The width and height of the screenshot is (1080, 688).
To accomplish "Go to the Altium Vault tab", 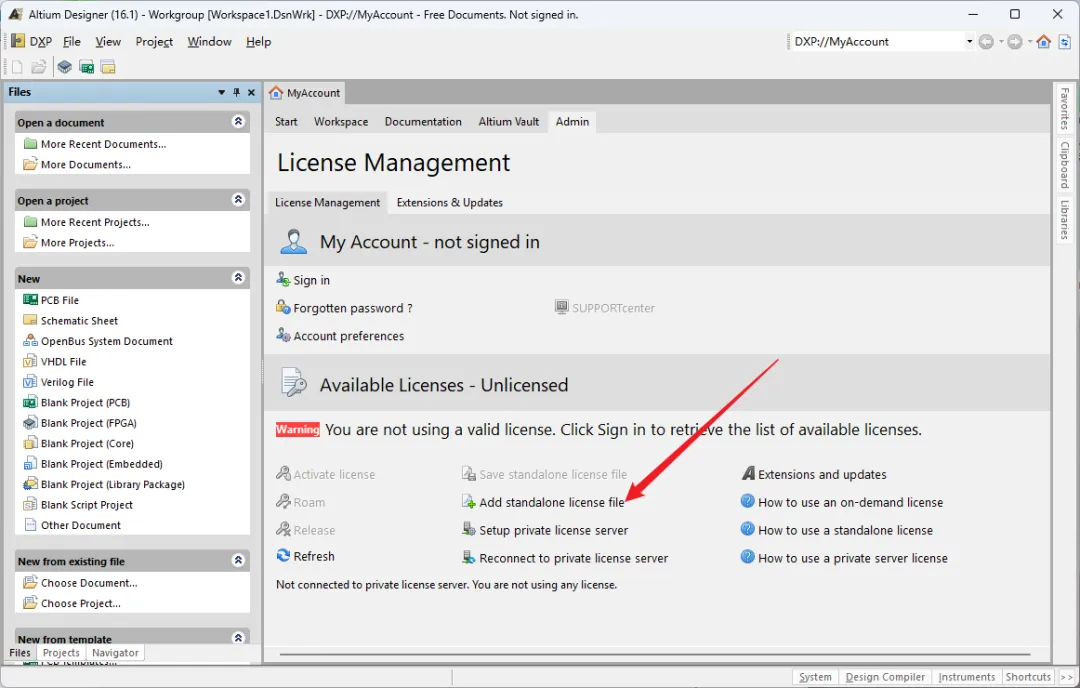I will click(x=508, y=122).
